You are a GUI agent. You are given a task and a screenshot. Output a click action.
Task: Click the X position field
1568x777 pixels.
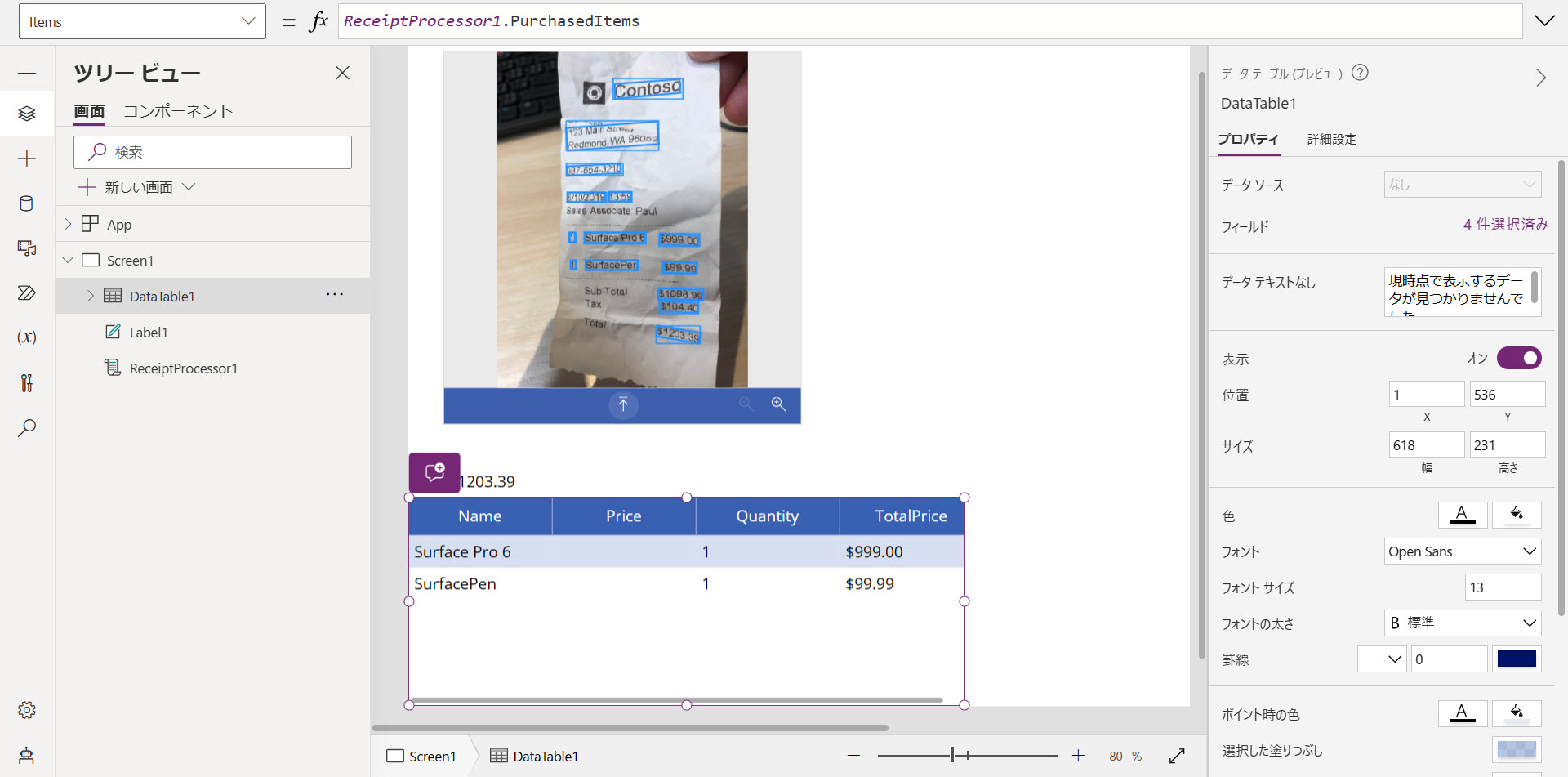(1426, 394)
